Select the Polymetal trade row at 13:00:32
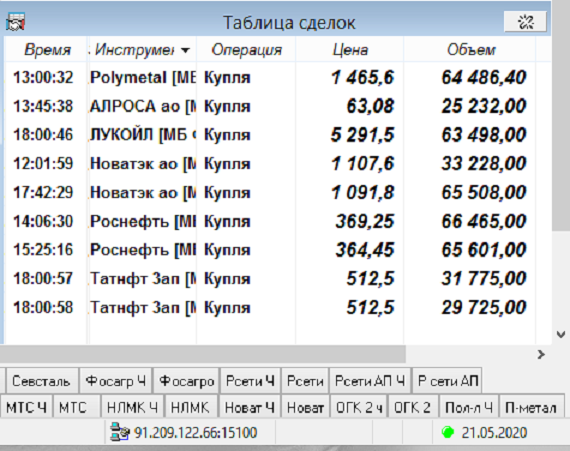 (x=270, y=77)
